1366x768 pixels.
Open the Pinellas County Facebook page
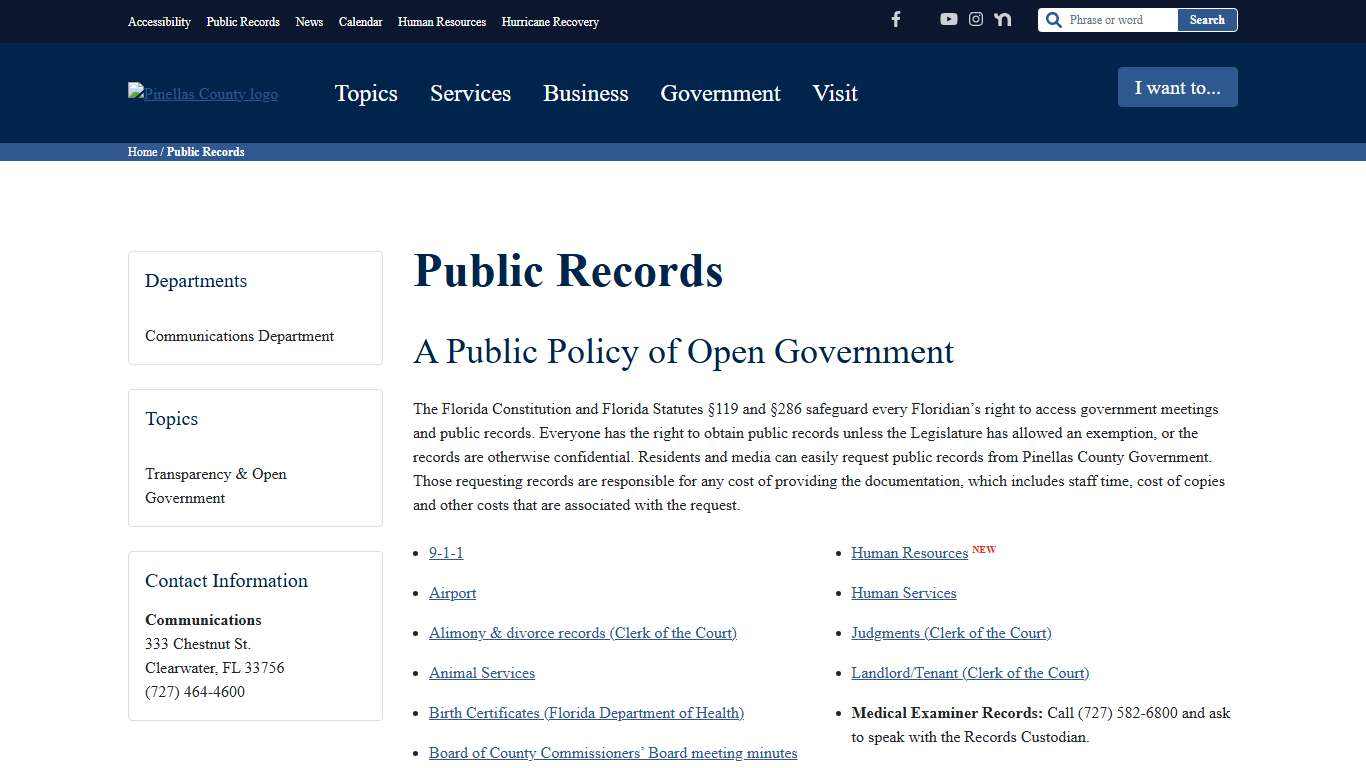(x=895, y=19)
